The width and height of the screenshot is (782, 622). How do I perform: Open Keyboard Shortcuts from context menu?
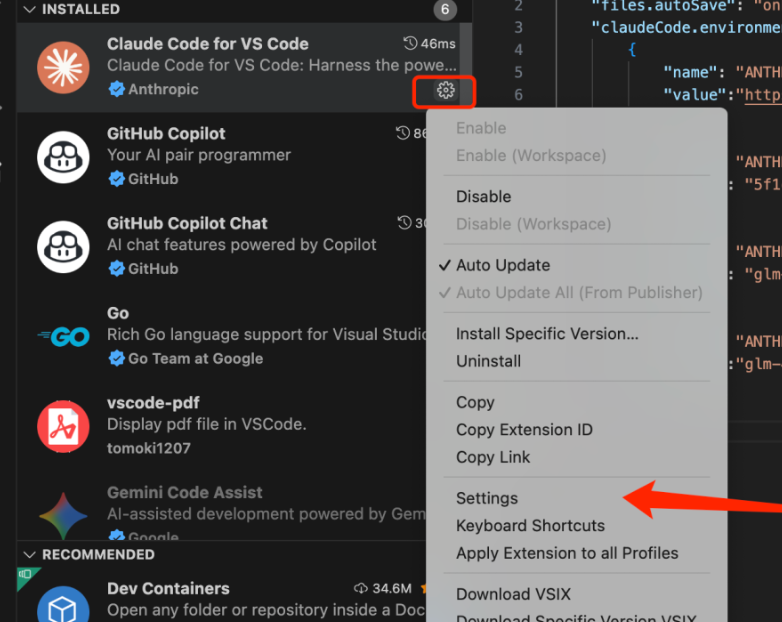point(530,525)
